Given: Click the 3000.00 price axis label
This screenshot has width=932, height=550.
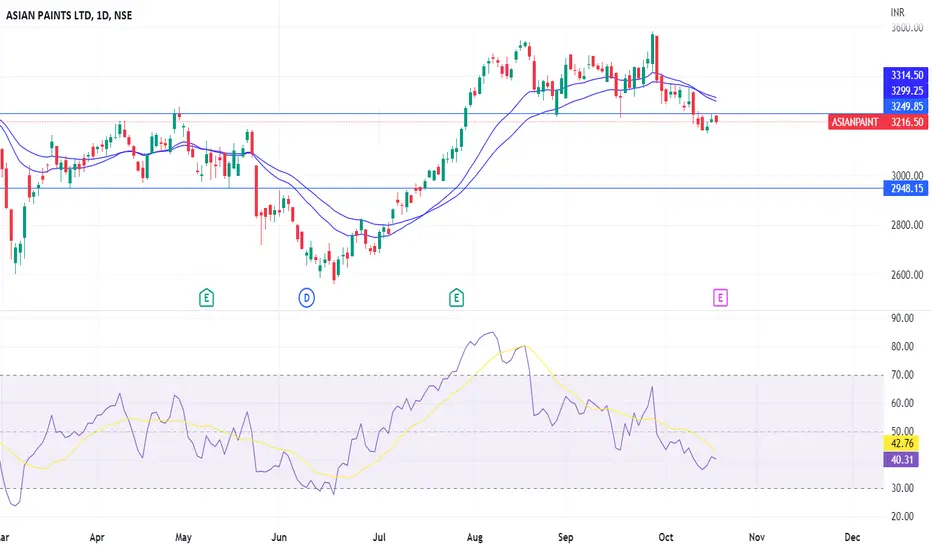Looking at the screenshot, I should [907, 175].
